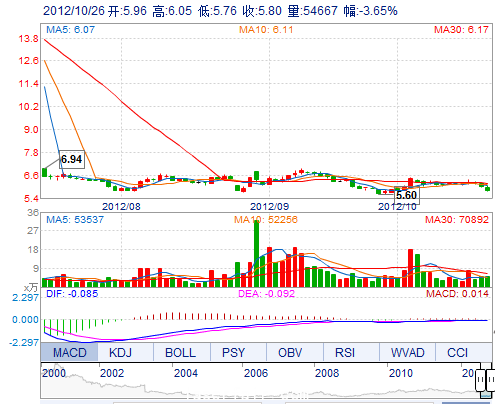Screen dimensions: 495x404
Task: Switch to the MACD indicator tab
Action: [x=69, y=352]
